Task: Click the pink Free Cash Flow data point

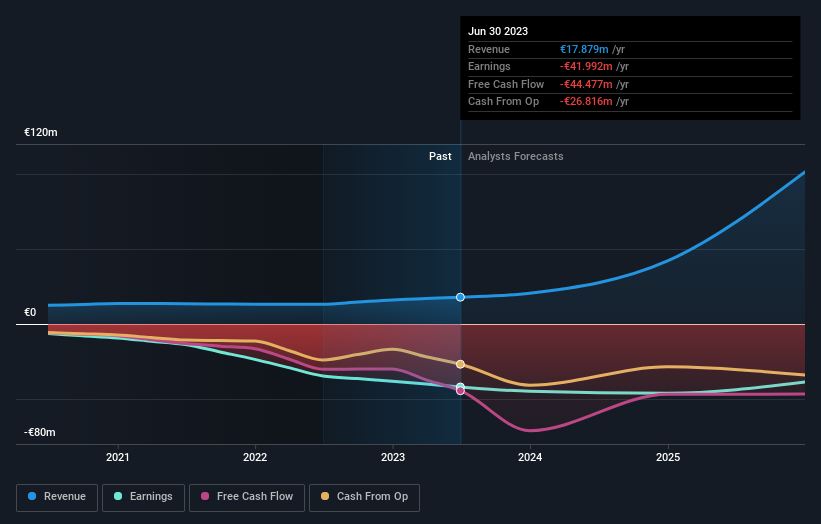Action: (460, 391)
